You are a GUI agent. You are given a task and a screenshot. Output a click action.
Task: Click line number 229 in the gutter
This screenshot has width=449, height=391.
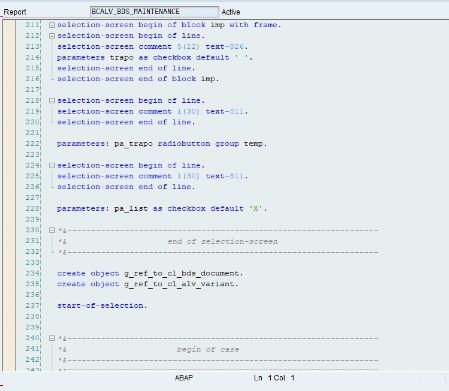pos(32,219)
